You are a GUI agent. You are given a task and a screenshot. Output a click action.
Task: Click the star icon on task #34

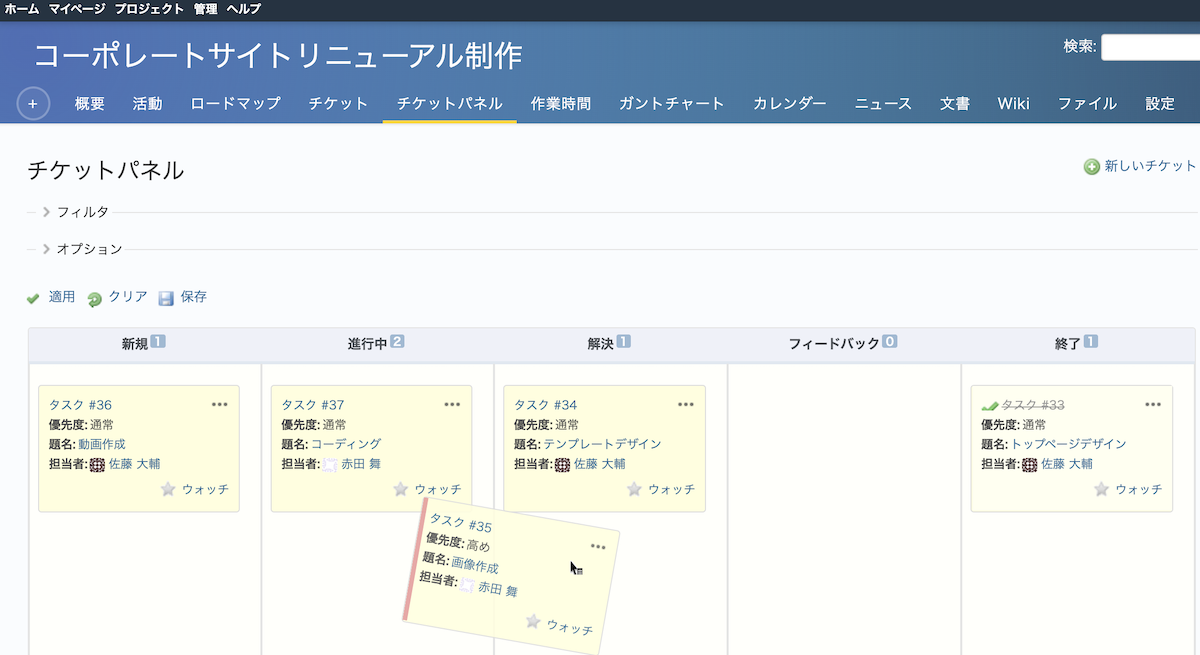(634, 489)
